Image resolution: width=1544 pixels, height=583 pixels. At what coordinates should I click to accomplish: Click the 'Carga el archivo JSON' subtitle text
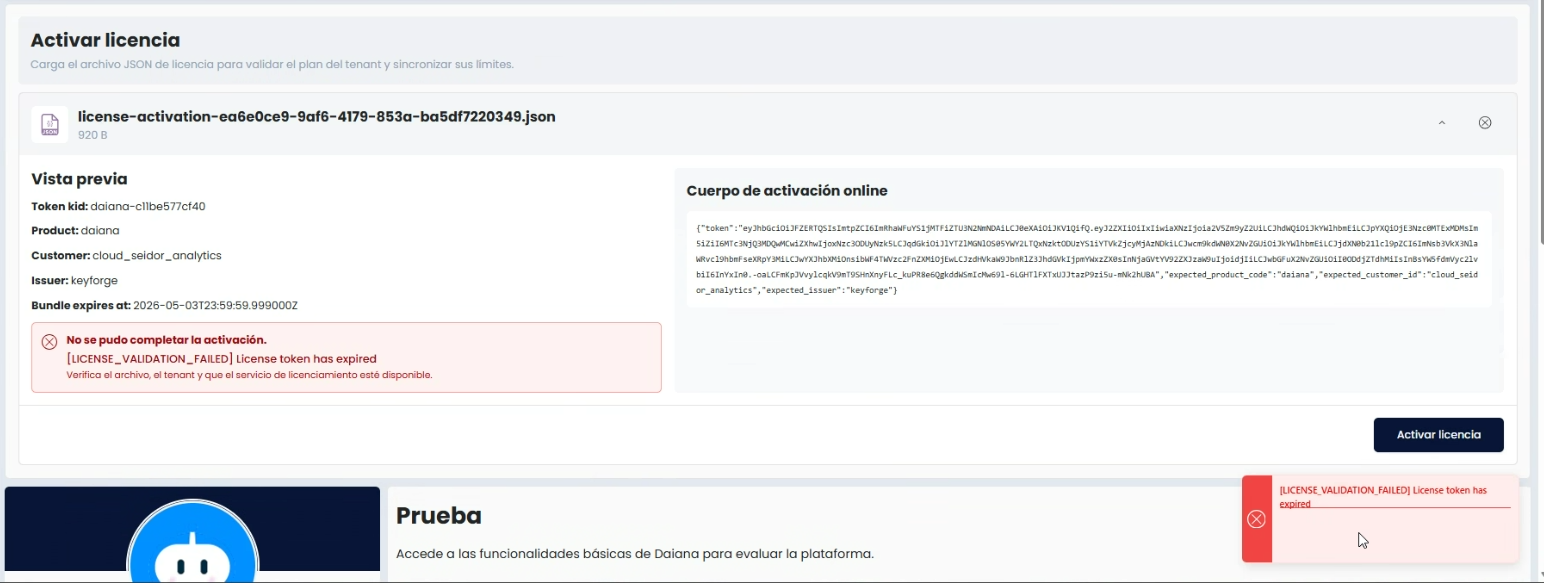tap(272, 65)
